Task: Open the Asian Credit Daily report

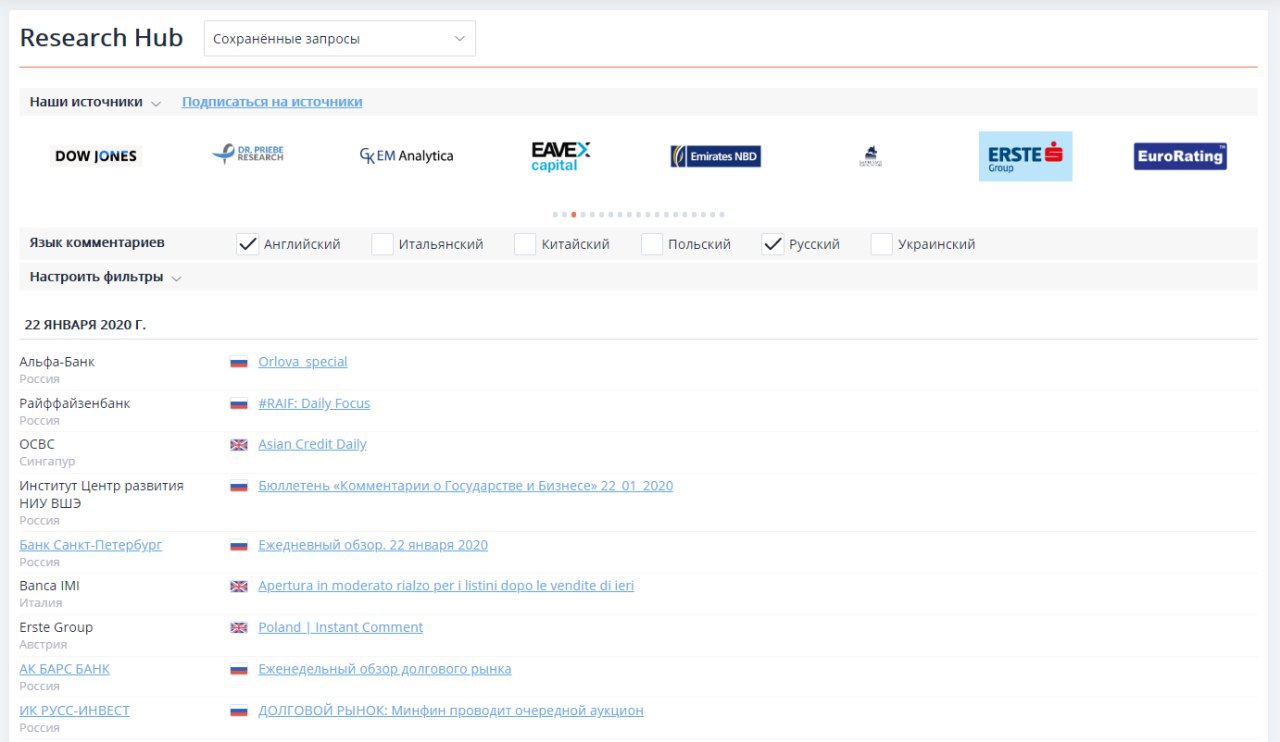Action: pos(312,444)
